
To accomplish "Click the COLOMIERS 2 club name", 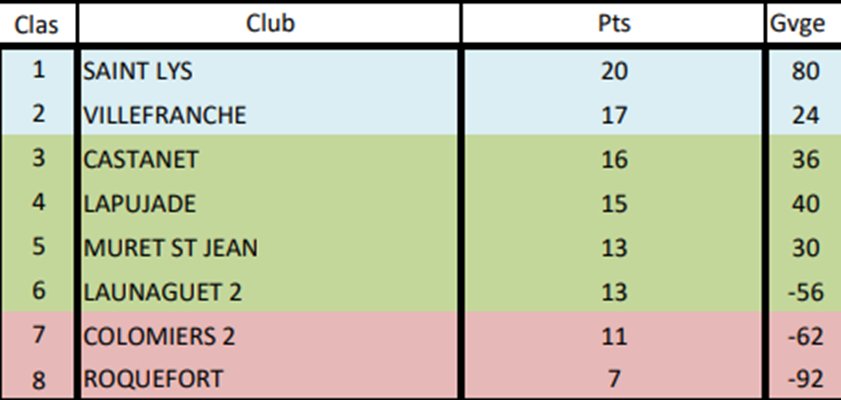I will point(160,336).
